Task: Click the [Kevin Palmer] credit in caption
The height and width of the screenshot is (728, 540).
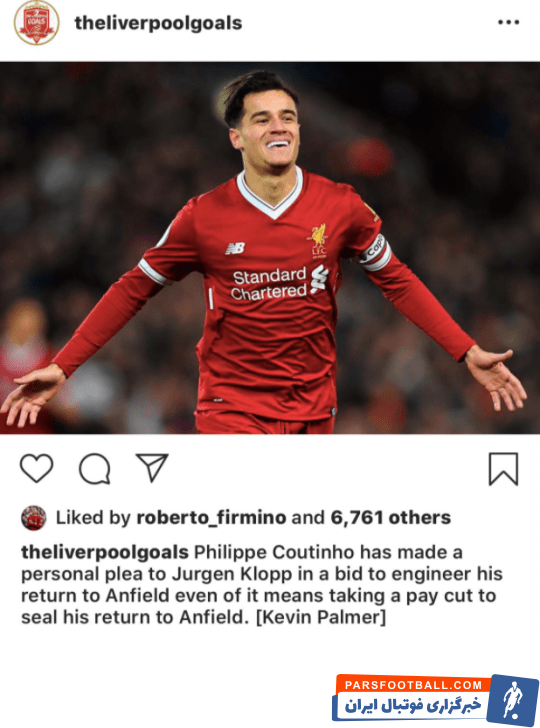Action: [321, 618]
